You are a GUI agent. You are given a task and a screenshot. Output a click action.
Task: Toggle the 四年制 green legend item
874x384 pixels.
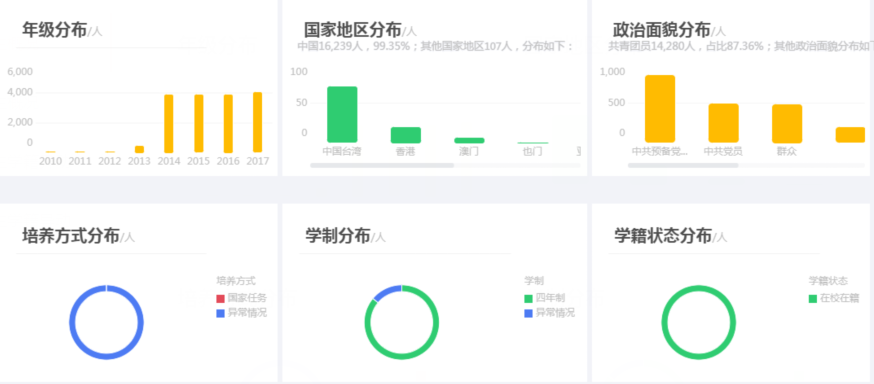point(545,298)
